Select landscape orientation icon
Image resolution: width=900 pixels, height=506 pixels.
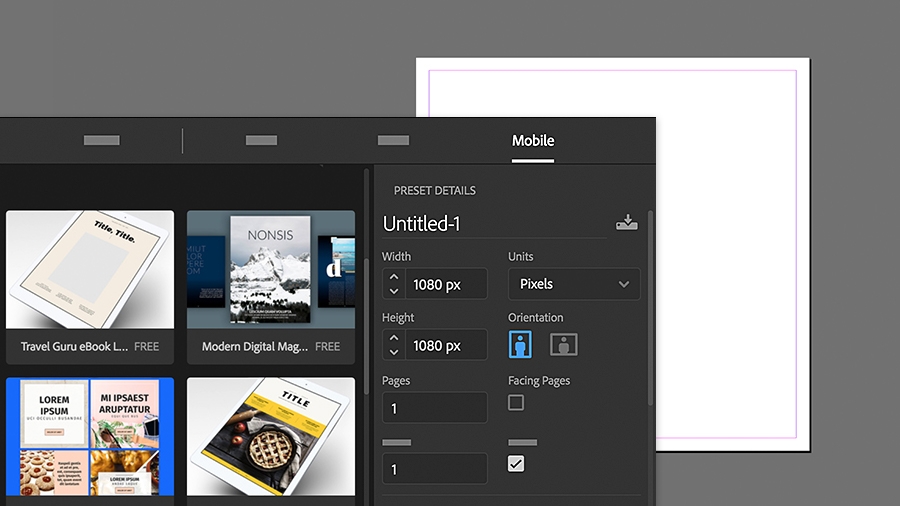pos(564,344)
